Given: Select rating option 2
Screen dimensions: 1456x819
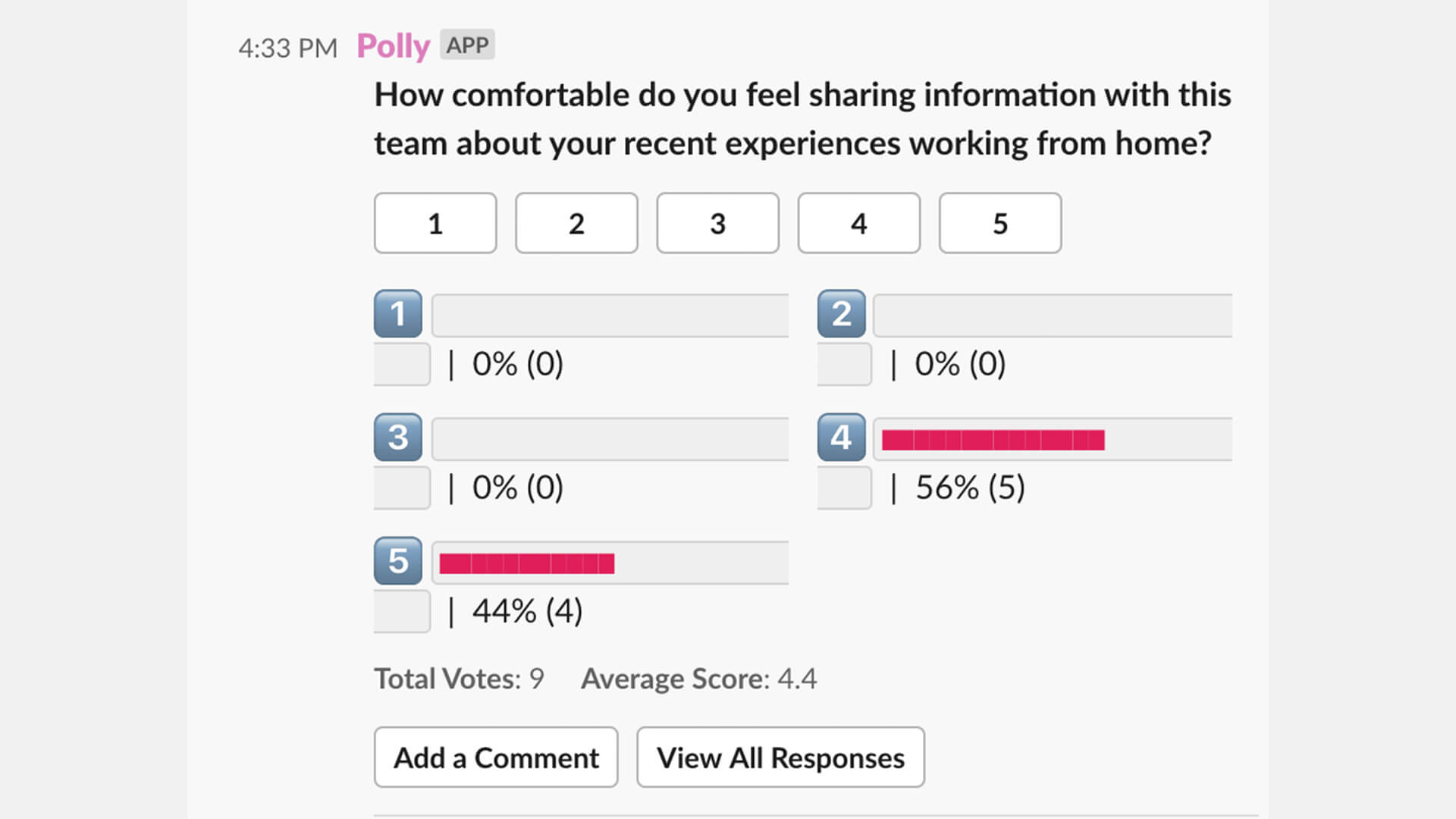Looking at the screenshot, I should [x=577, y=223].
